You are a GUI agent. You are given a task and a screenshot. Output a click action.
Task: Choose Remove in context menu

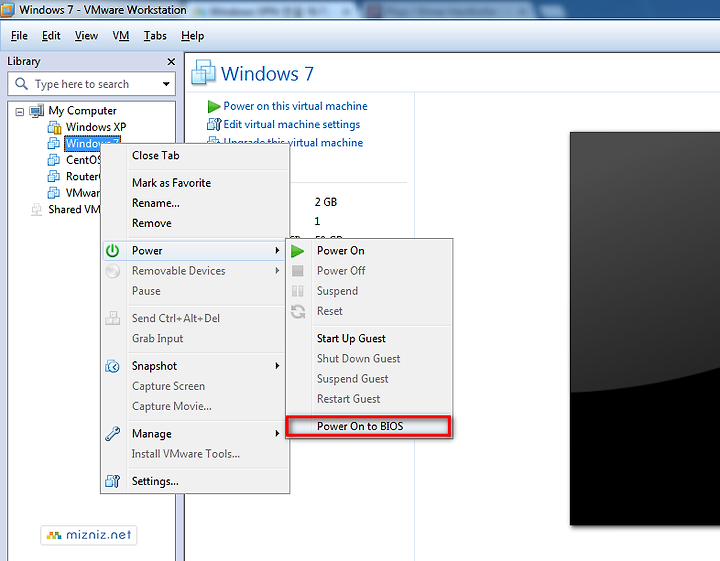click(x=195, y=223)
